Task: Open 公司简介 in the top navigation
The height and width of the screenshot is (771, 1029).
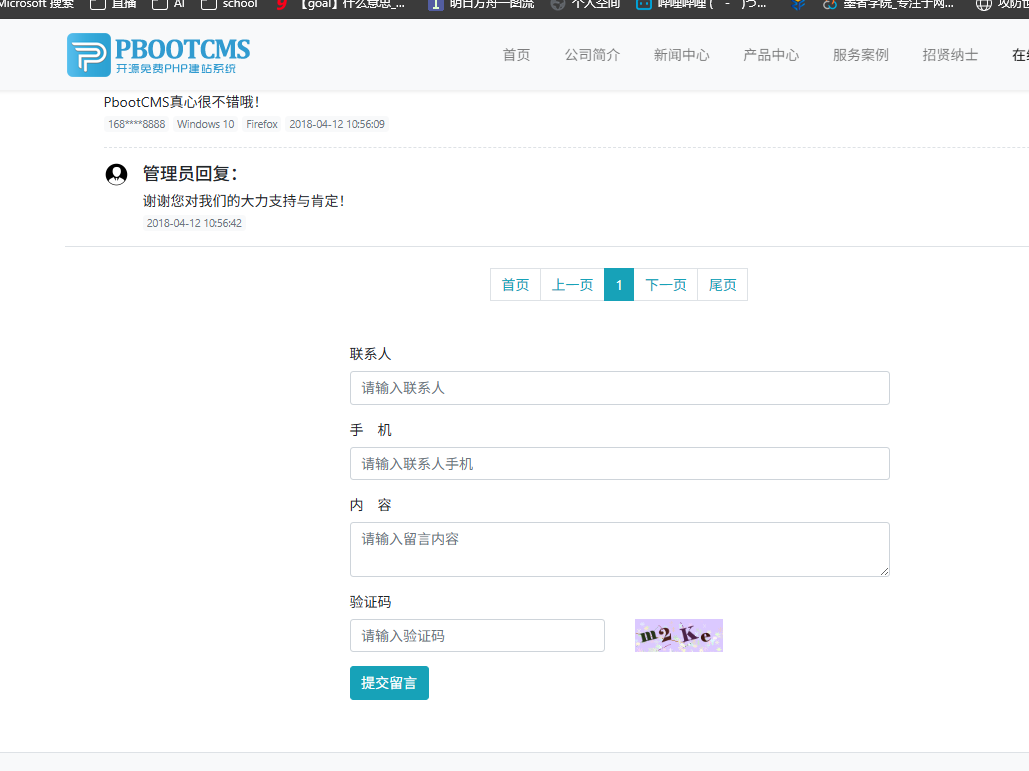Action: point(592,55)
